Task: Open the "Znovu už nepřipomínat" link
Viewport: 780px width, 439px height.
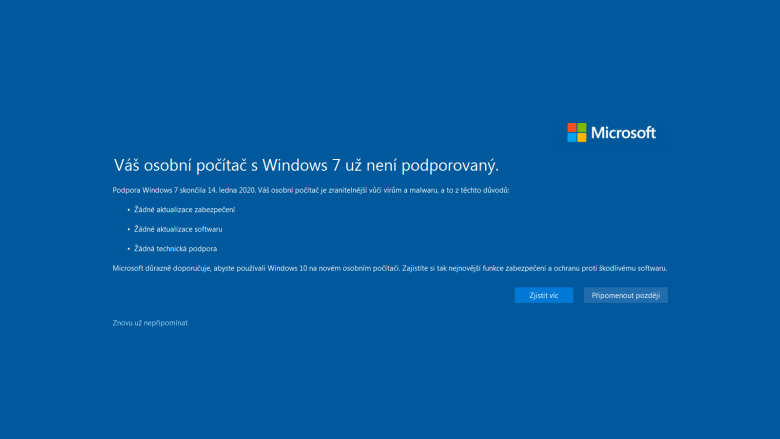Action: coord(150,323)
